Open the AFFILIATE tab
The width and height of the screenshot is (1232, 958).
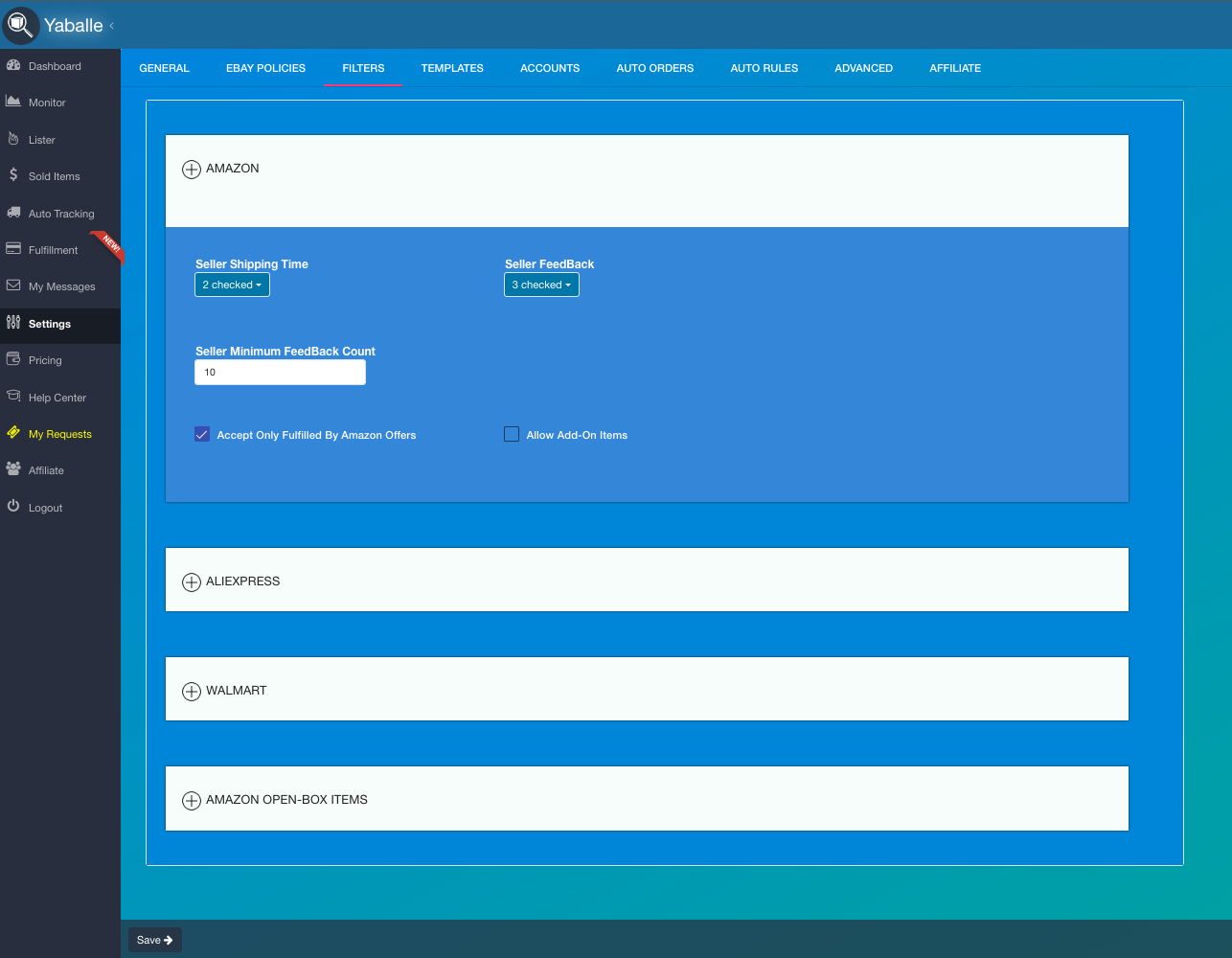(x=955, y=68)
